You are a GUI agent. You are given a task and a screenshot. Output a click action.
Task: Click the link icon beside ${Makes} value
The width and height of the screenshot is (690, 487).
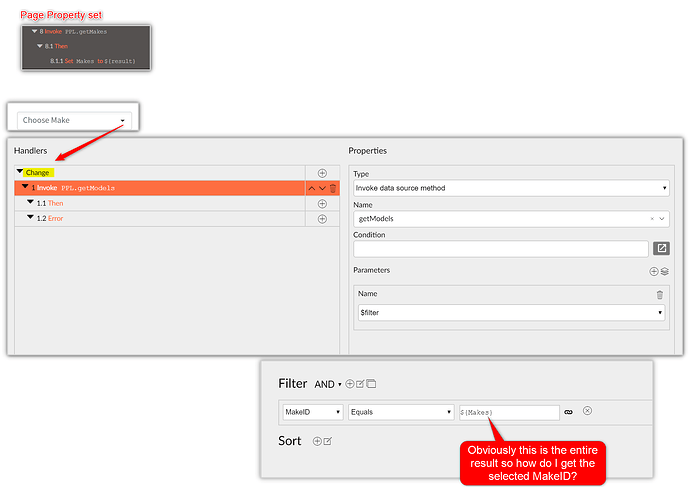pyautogui.click(x=569, y=412)
